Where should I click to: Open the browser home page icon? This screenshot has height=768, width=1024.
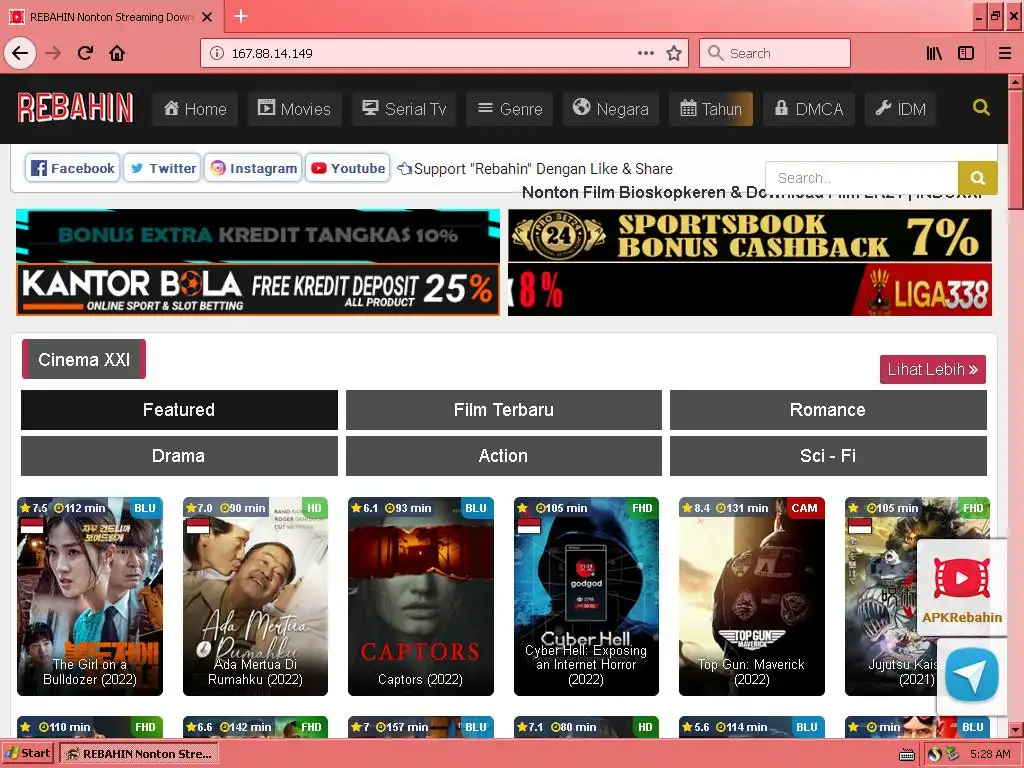click(x=117, y=53)
